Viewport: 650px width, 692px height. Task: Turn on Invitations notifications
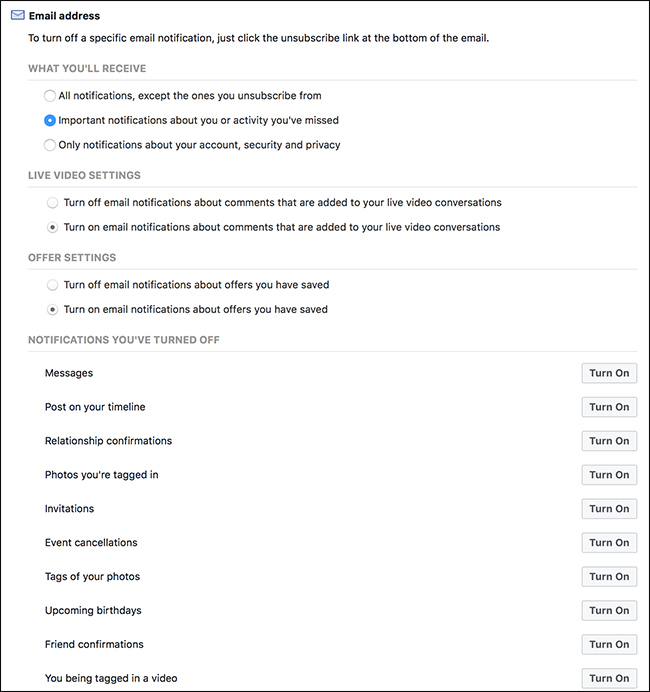(x=608, y=509)
